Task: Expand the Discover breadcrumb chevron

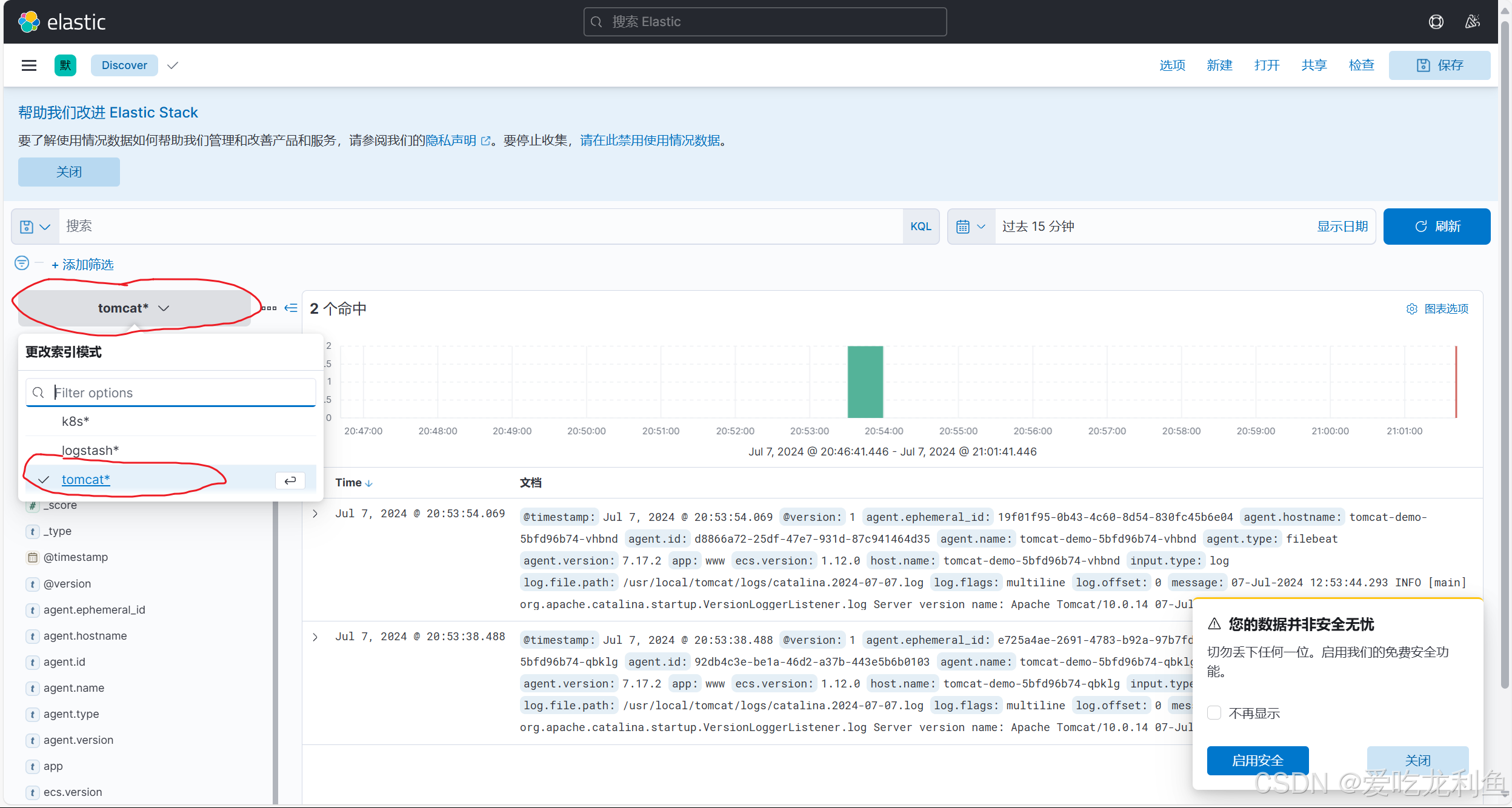Action: coord(173,65)
